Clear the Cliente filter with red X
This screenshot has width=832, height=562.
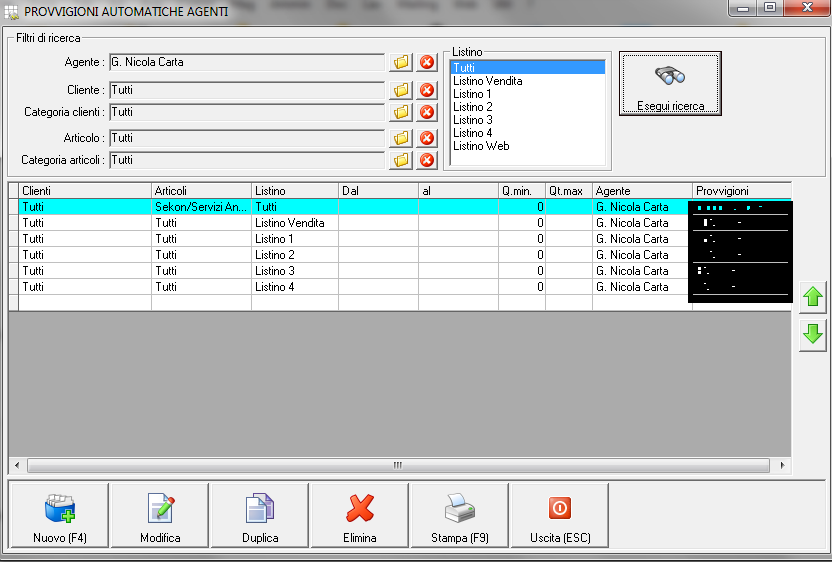pos(427,90)
